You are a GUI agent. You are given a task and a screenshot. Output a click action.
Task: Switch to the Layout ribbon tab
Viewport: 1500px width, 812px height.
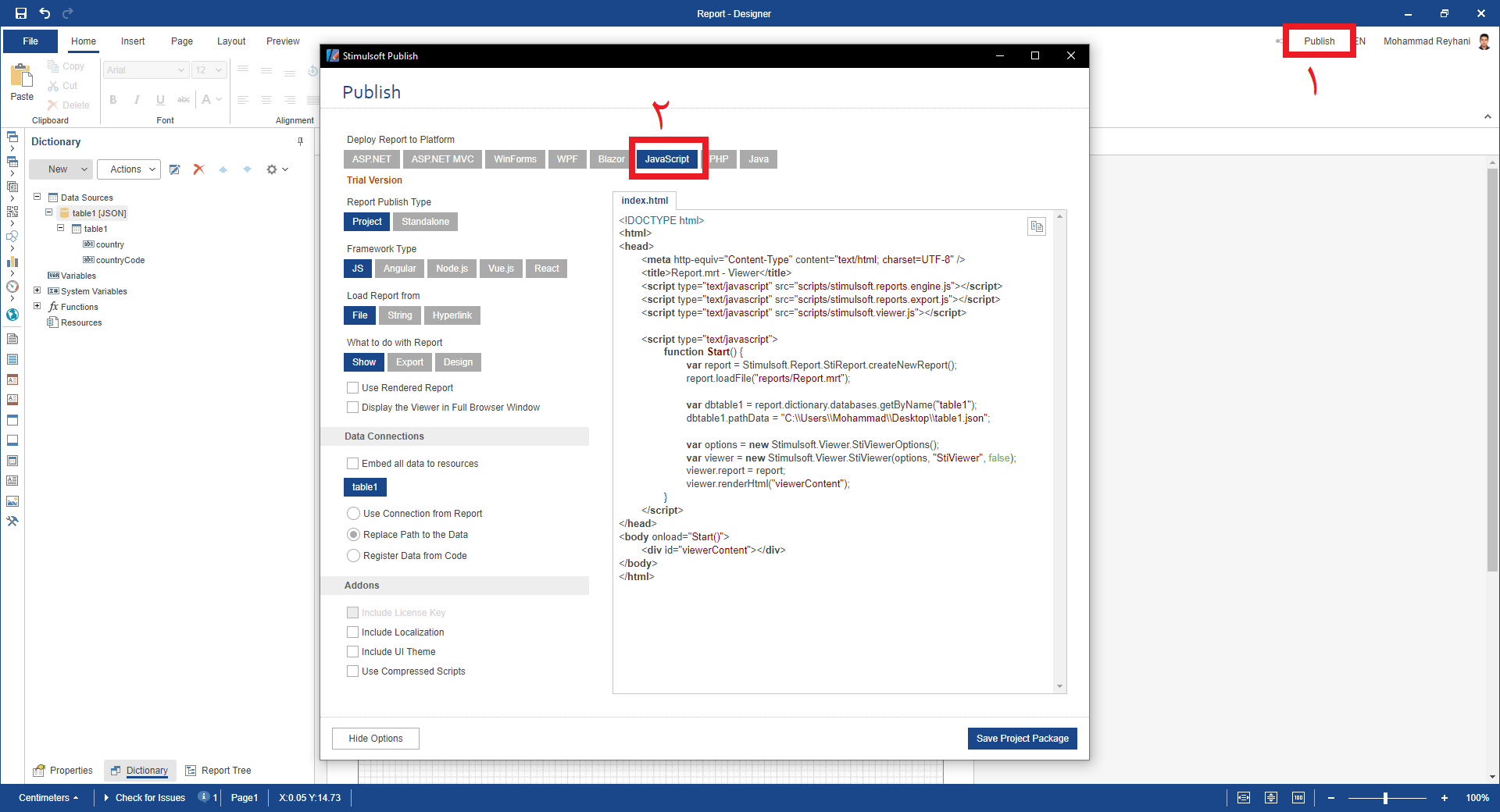pyautogui.click(x=231, y=41)
